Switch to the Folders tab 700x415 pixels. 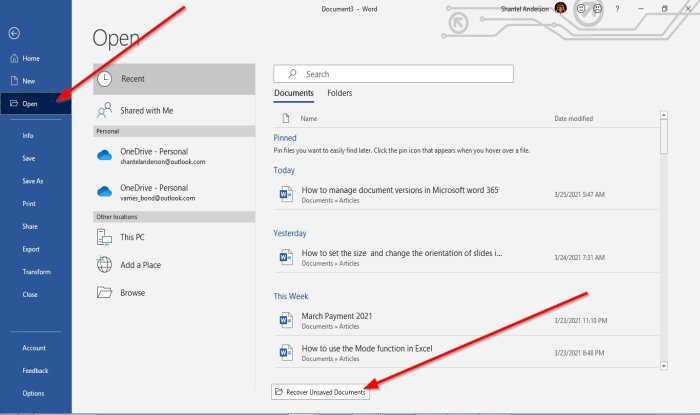(339, 94)
